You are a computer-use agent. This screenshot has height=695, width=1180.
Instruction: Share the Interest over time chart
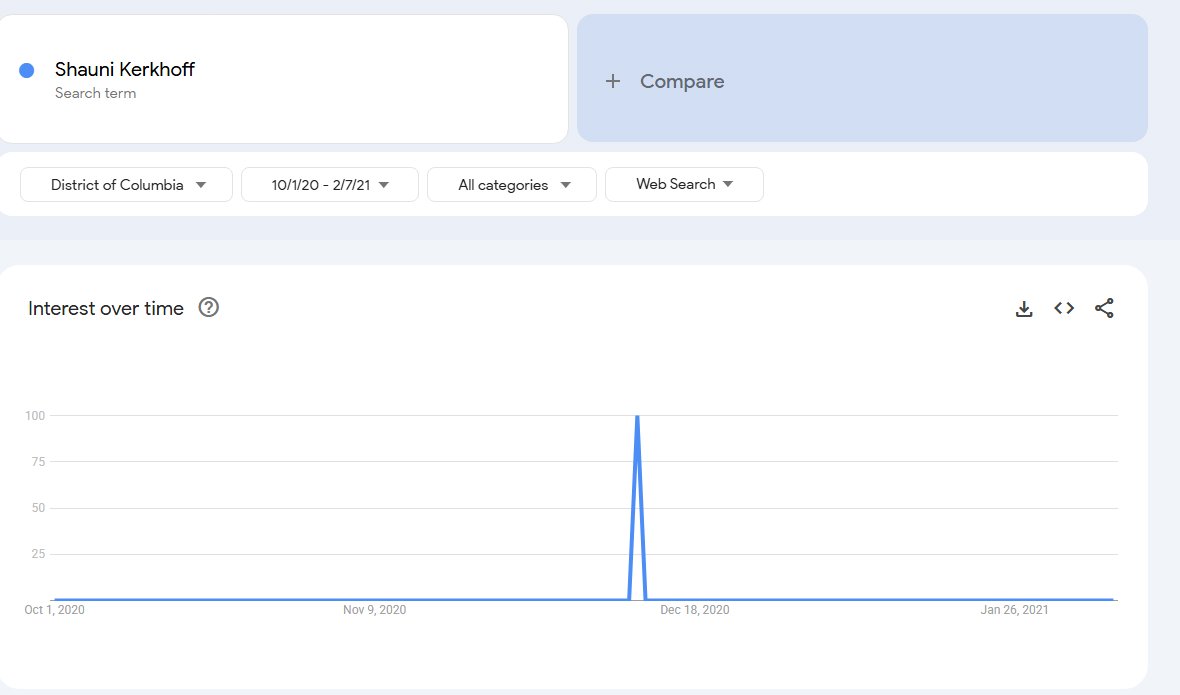(1104, 308)
